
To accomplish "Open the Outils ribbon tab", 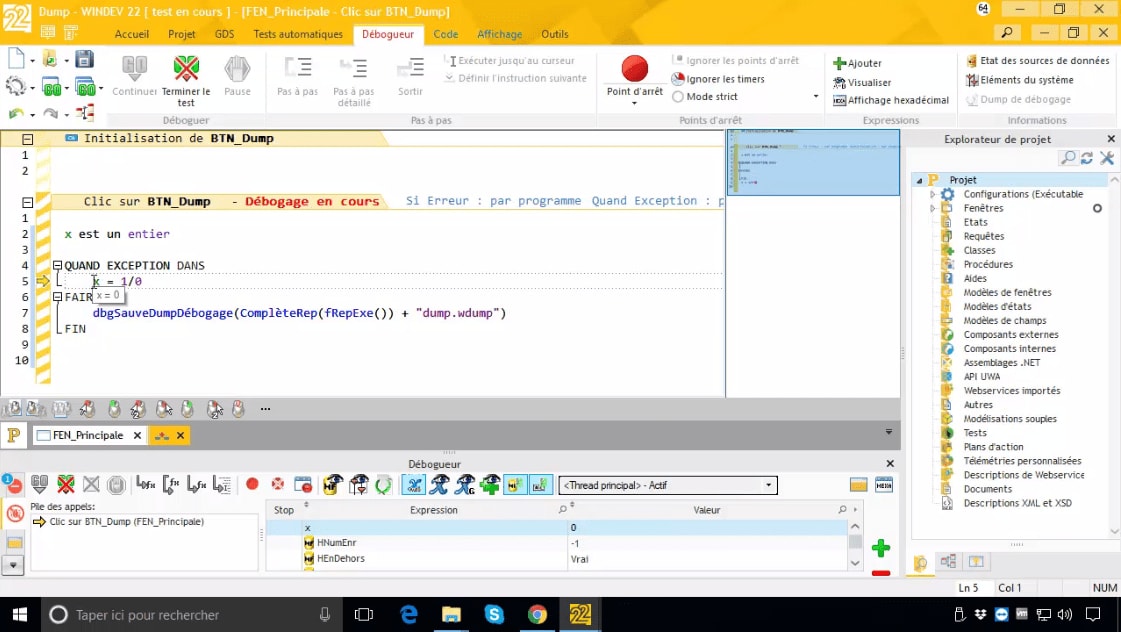I will click(x=555, y=34).
